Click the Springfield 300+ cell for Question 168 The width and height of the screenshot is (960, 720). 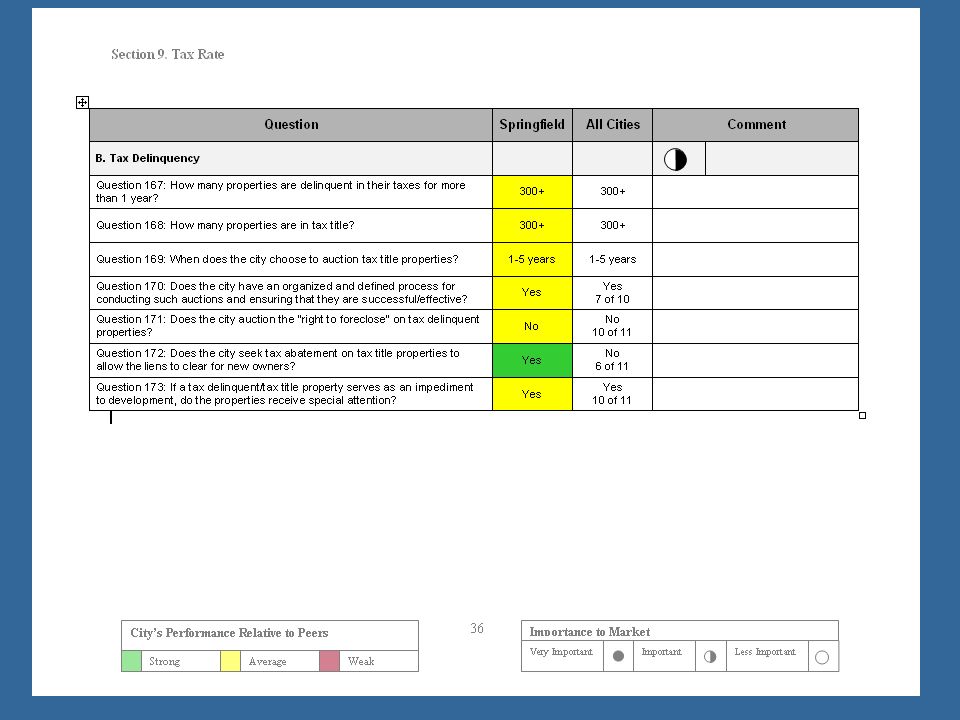pos(532,225)
